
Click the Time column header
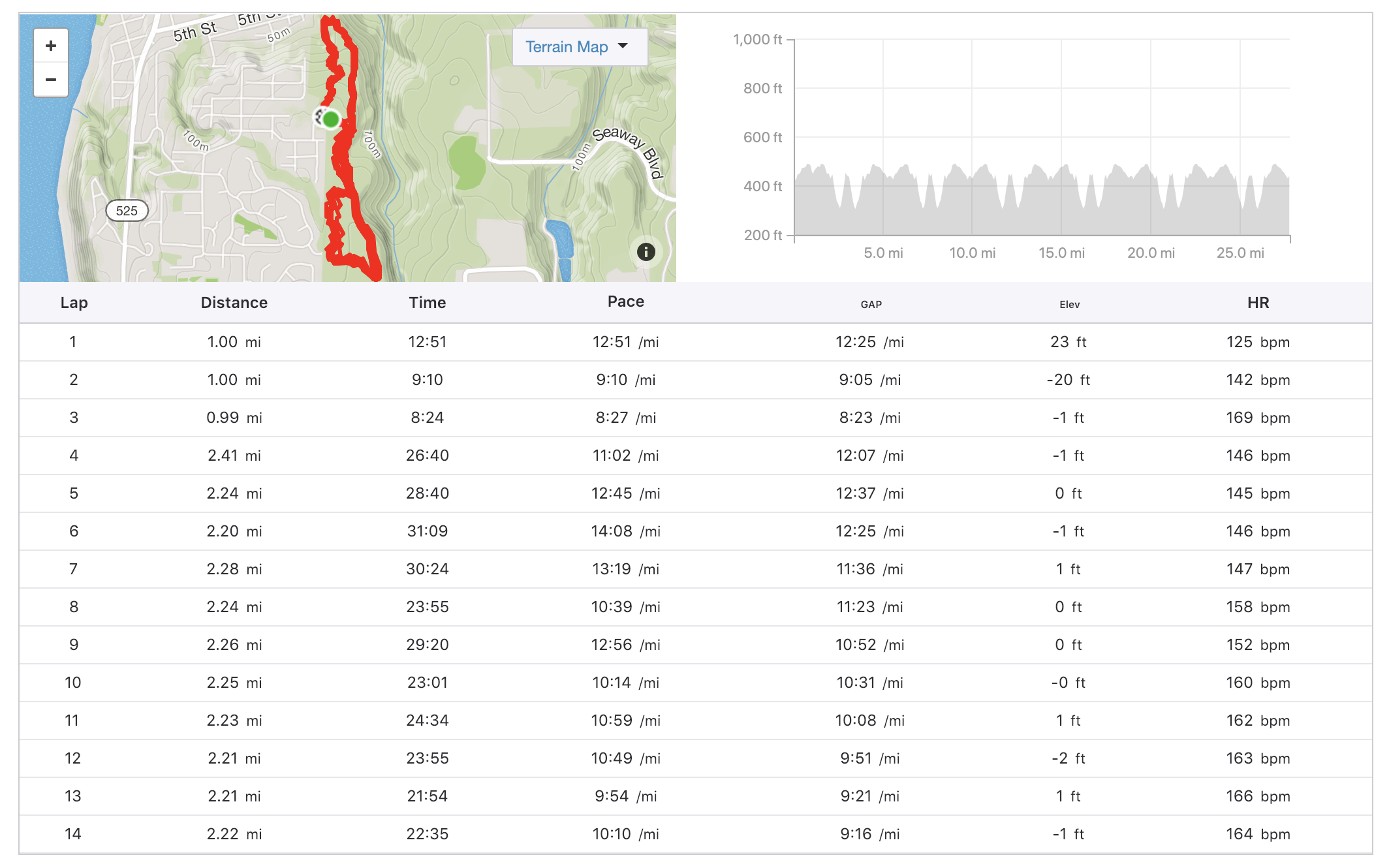tap(427, 303)
